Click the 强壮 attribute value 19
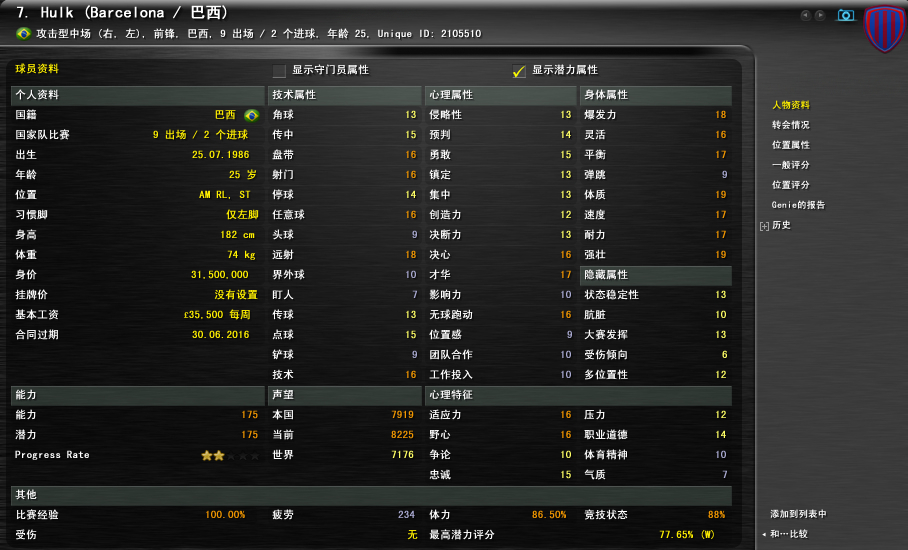Image resolution: width=908 pixels, height=550 pixels. tap(720, 255)
